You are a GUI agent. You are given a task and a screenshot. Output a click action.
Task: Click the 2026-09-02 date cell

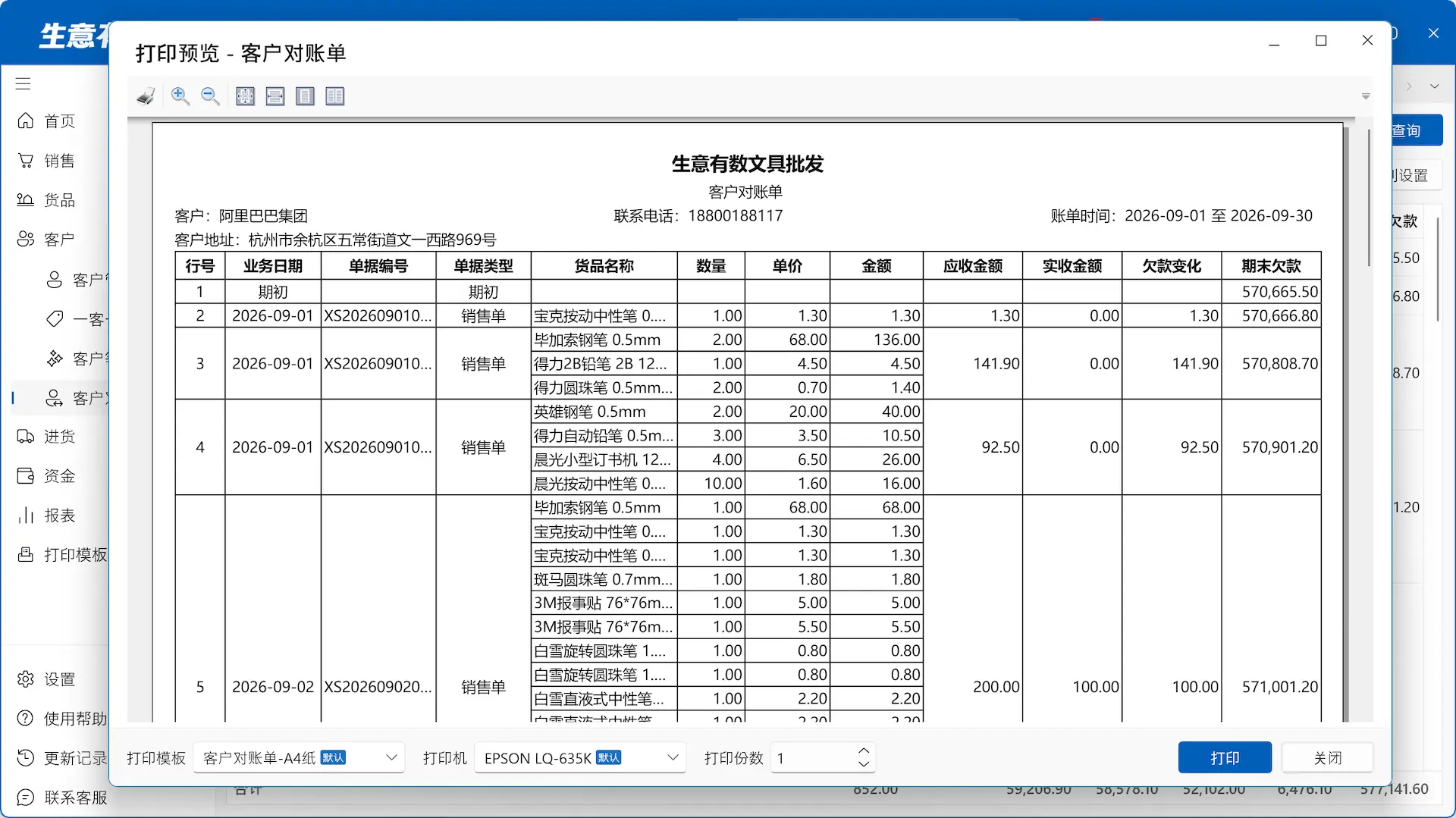(x=273, y=687)
